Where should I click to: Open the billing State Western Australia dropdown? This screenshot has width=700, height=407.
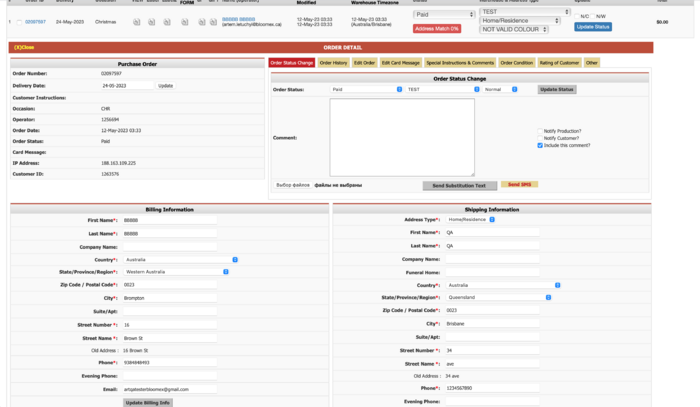point(176,272)
